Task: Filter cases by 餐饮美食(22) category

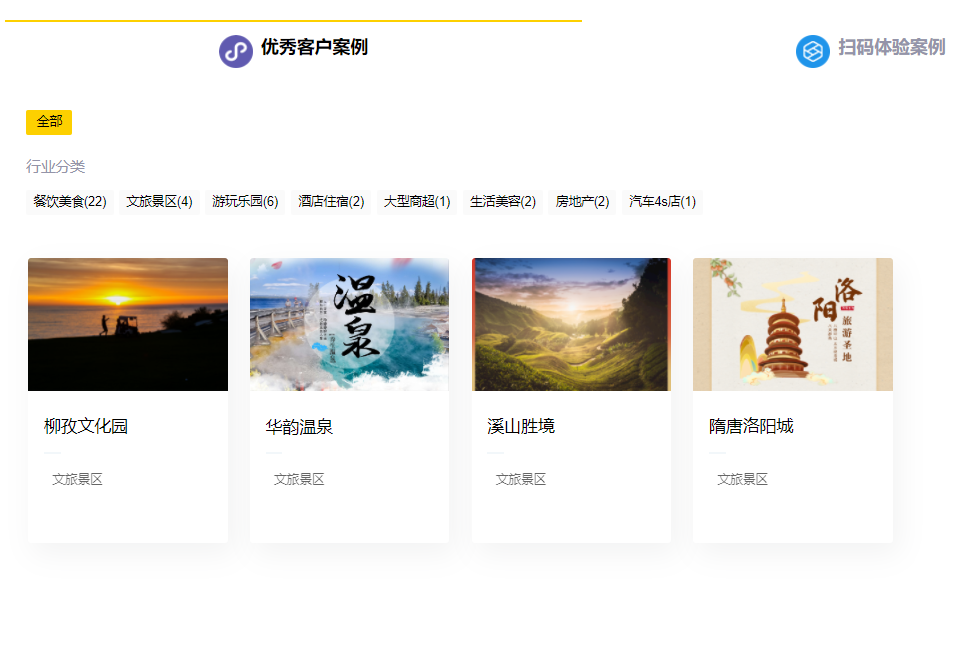Action: [68, 200]
